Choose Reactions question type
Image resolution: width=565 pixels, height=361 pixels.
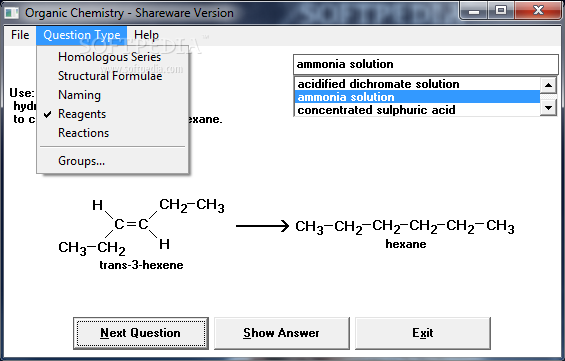(x=112, y=133)
